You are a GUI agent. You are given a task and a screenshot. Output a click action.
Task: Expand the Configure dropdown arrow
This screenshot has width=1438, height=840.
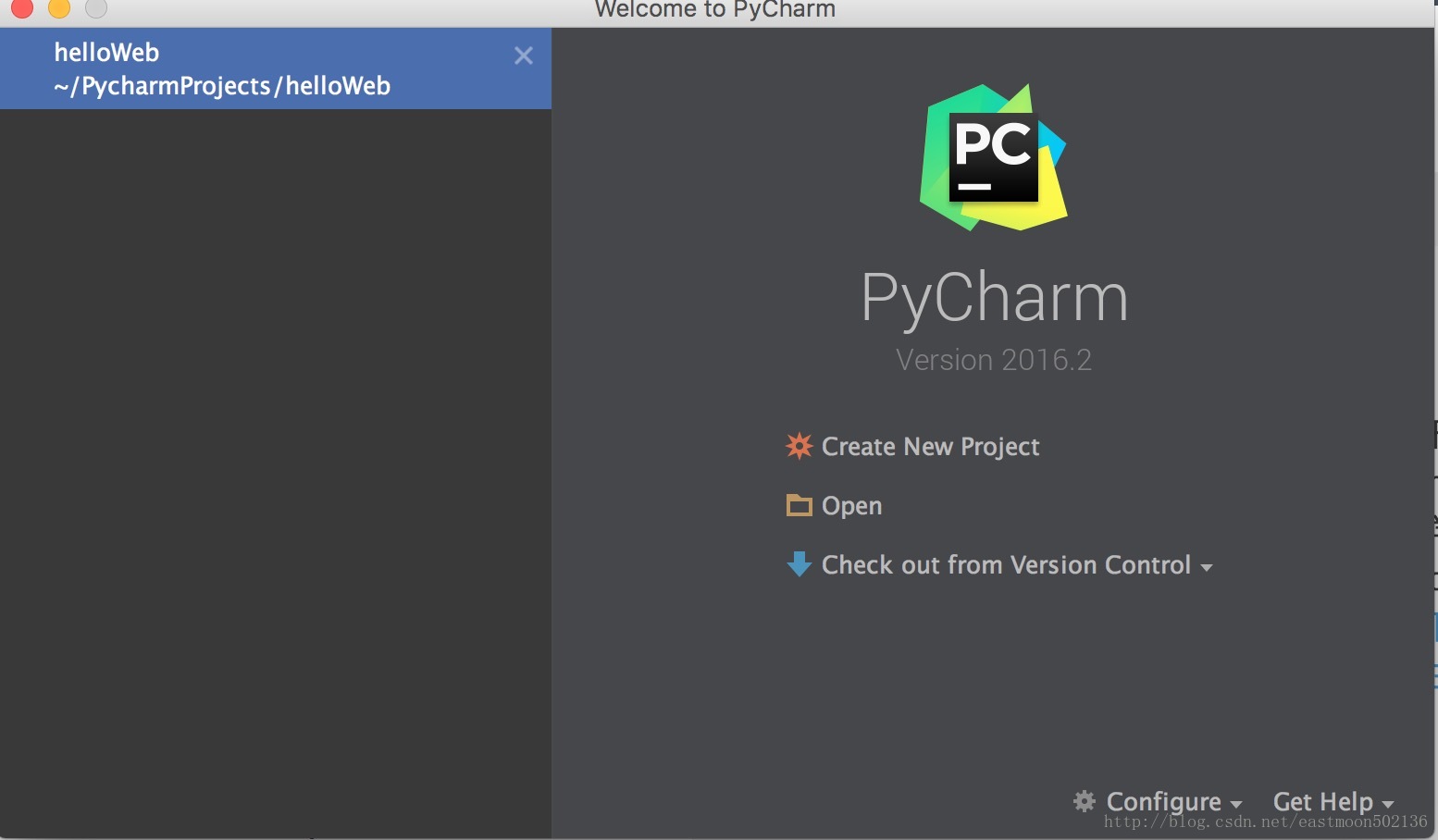[1236, 805]
